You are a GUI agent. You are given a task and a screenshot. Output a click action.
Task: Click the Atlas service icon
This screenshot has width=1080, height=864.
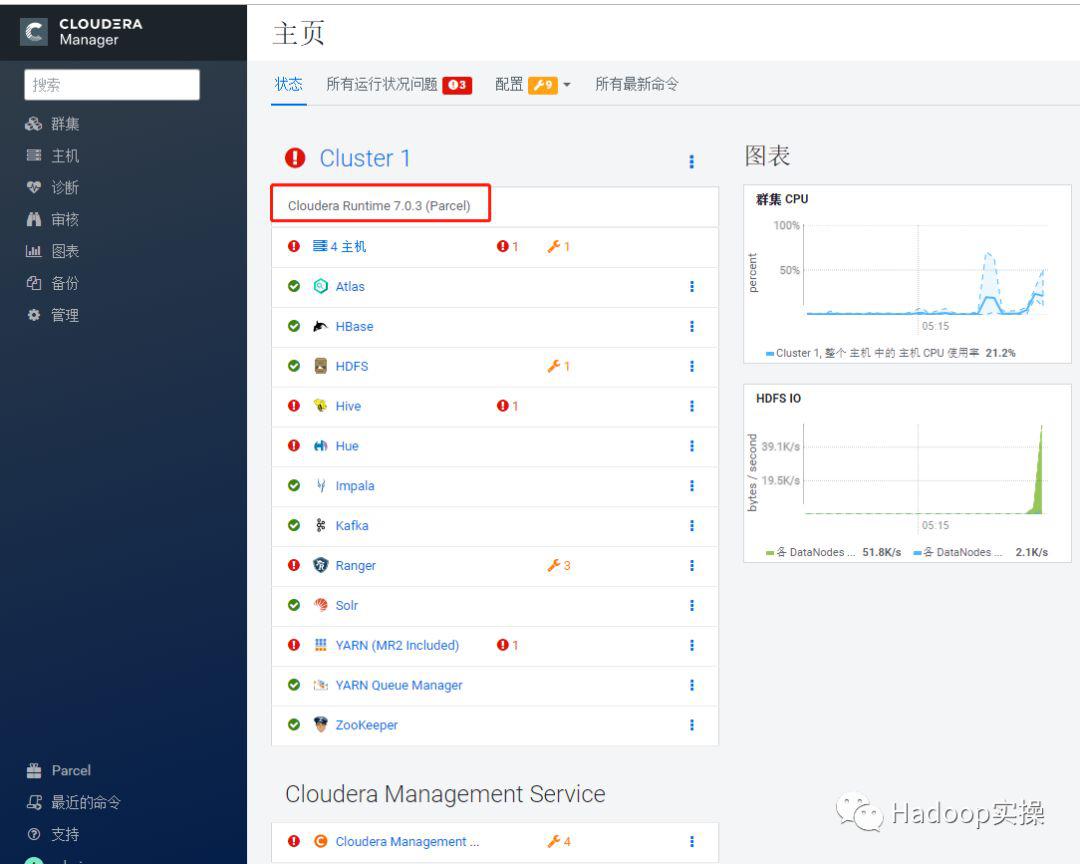320,286
